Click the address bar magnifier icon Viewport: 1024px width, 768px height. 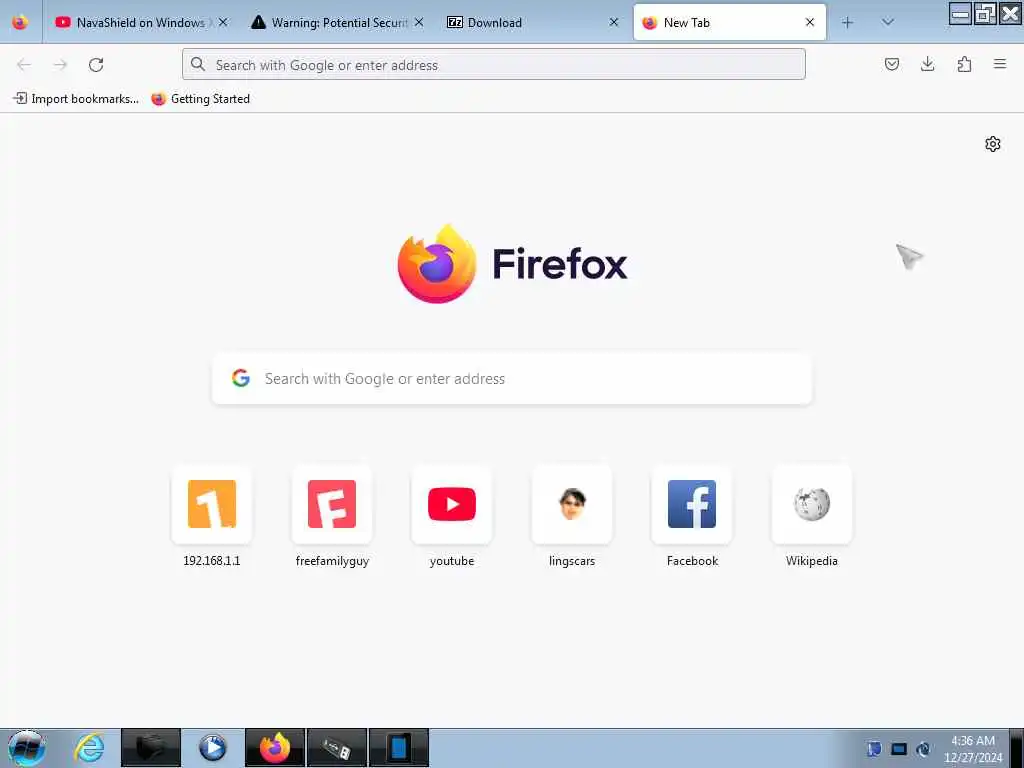[198, 64]
